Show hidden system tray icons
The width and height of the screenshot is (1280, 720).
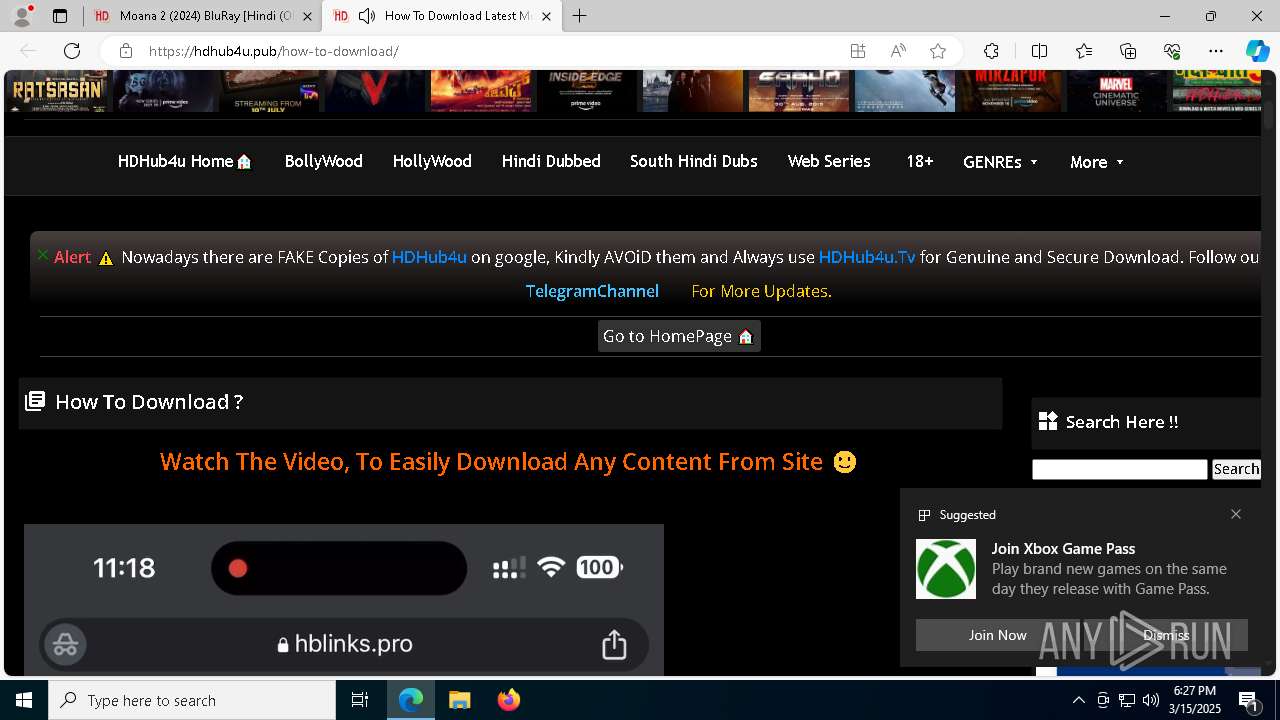[1078, 700]
